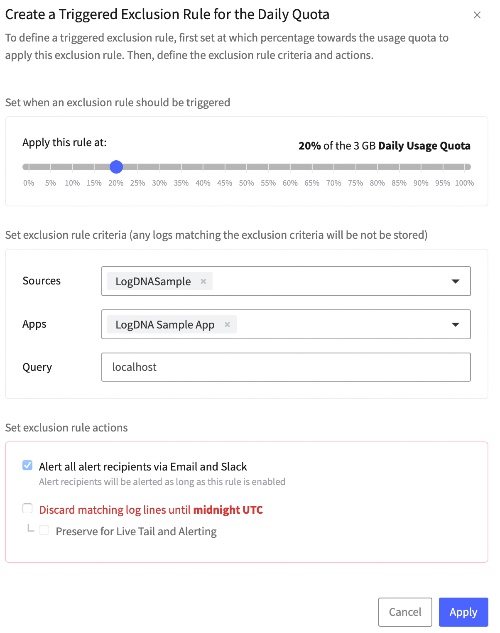Screen dimensions: 500x633
Task: Open the Apps selection field
Action: tap(286, 324)
